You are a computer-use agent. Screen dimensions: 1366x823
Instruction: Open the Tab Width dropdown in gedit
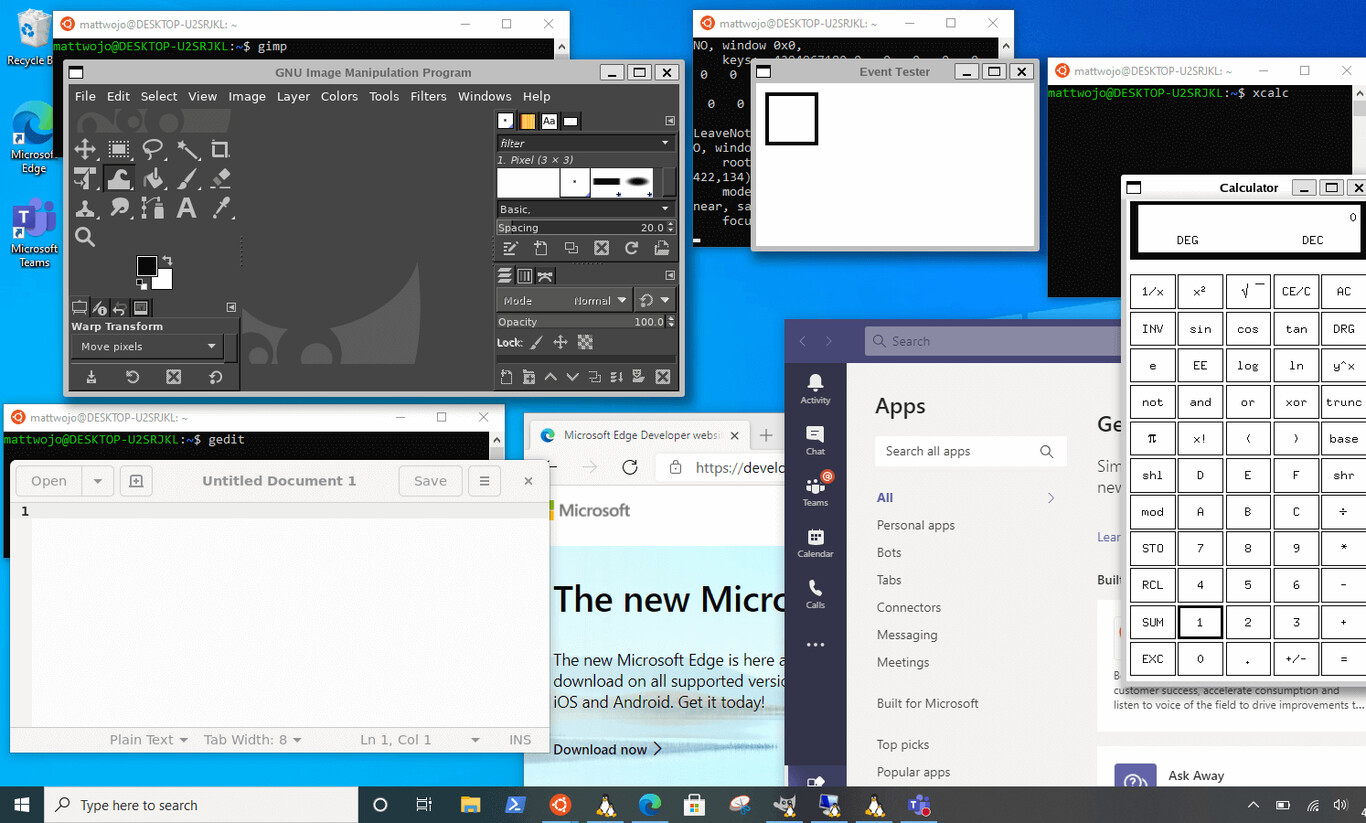(x=253, y=739)
